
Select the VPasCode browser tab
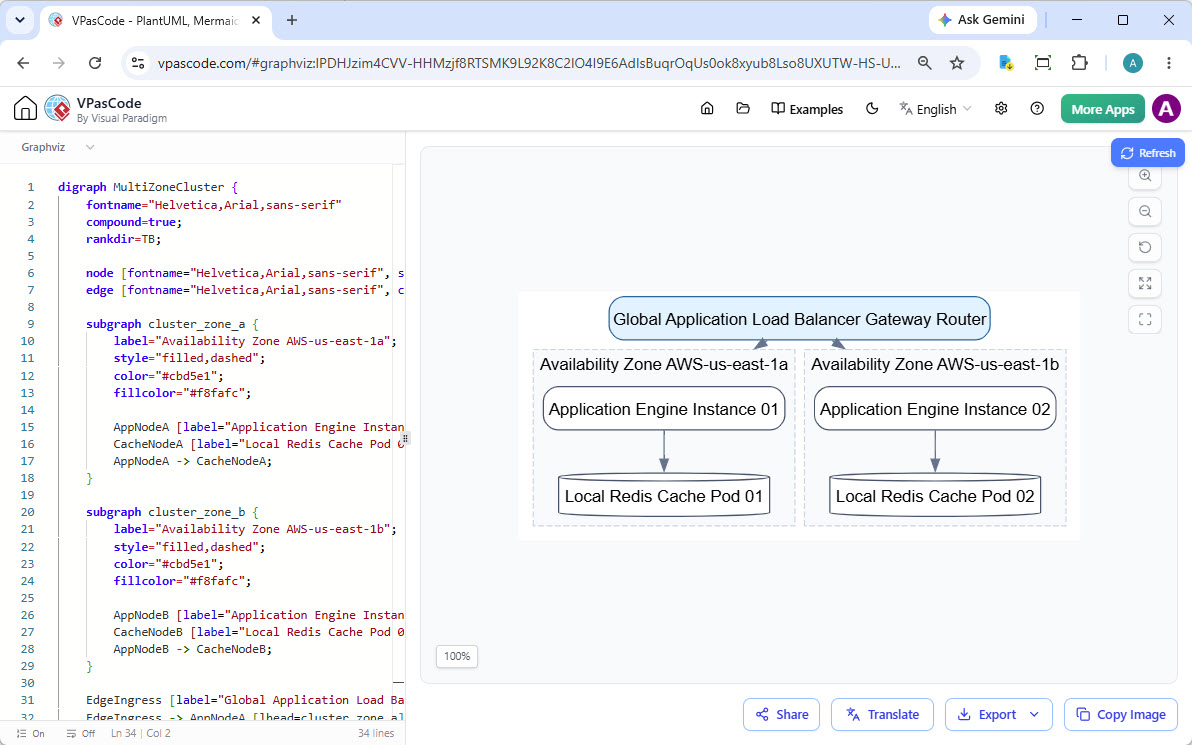pos(155,21)
